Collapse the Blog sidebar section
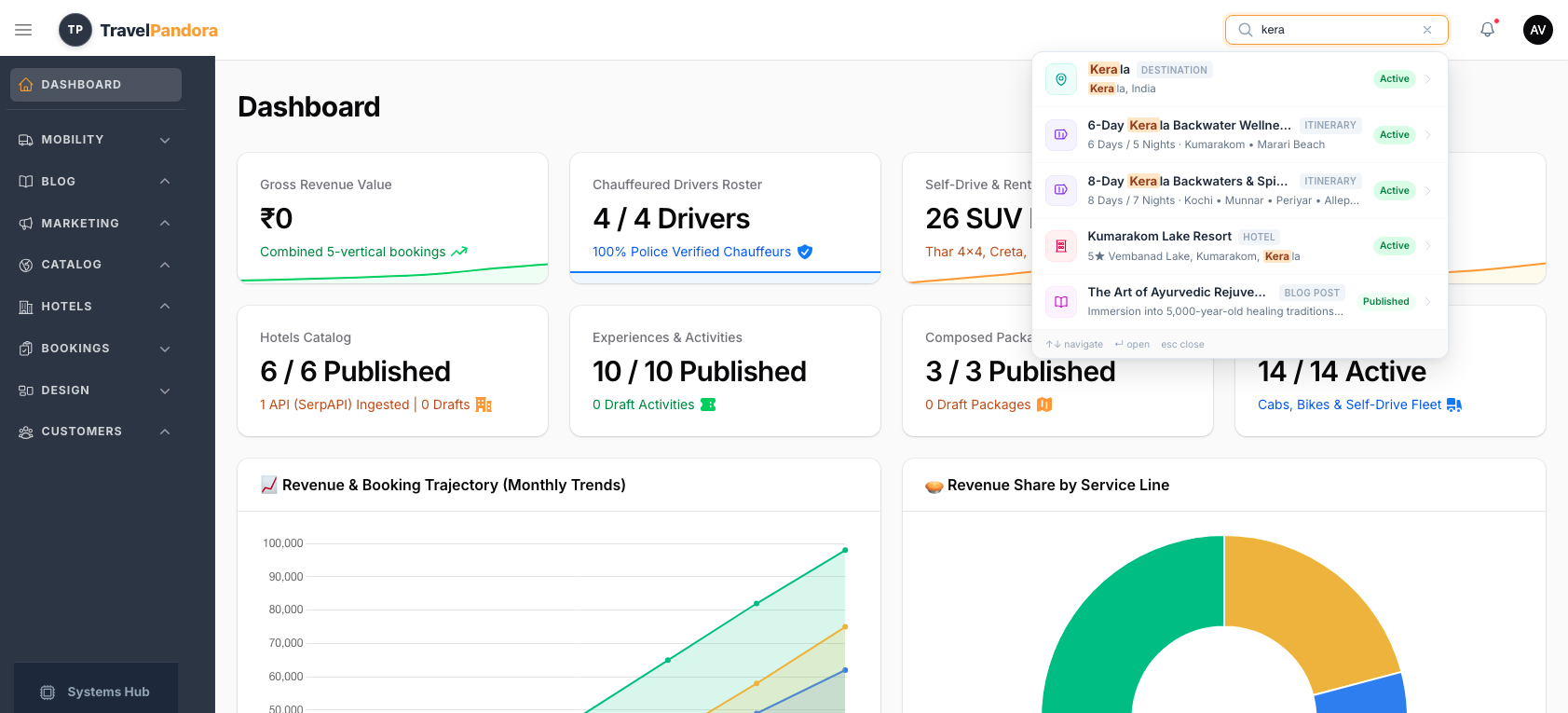 pyautogui.click(x=96, y=182)
